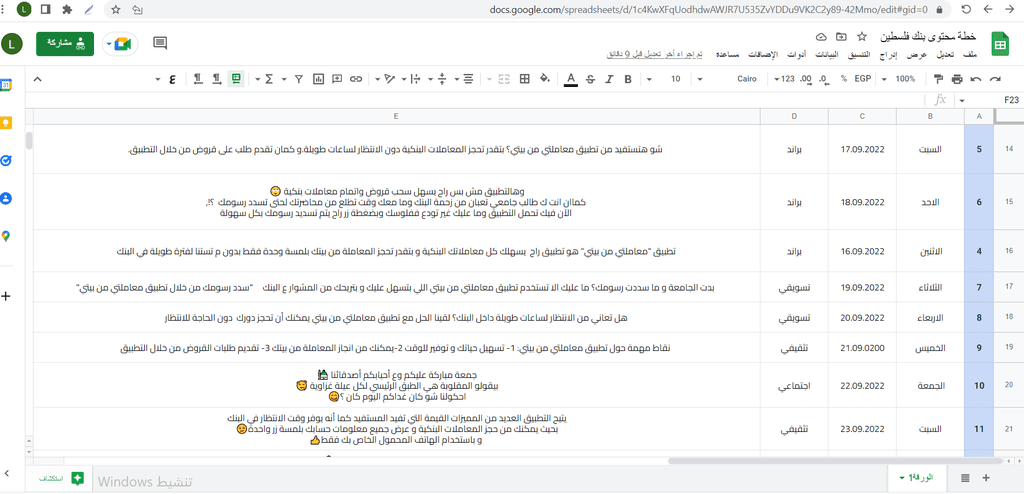Expand the input tools dropdown arrow
1024x494 pixels.
coord(157,79)
